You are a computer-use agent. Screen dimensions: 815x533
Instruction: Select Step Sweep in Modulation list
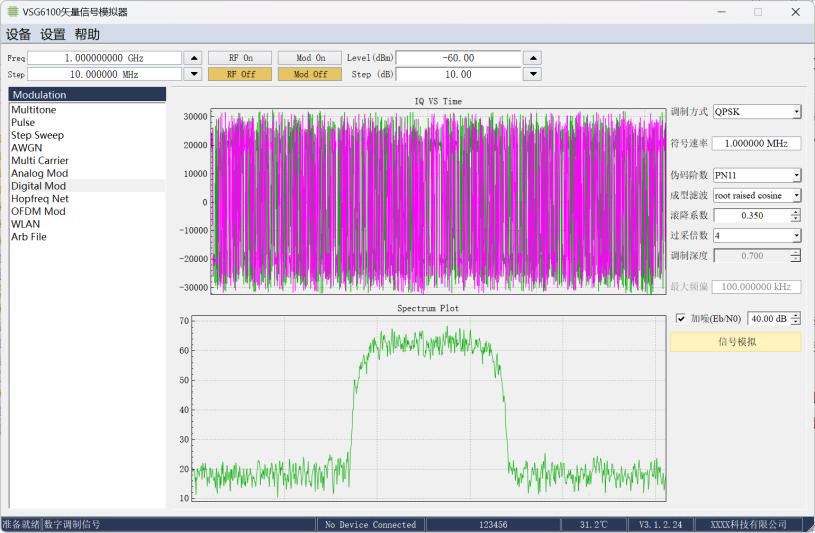tap(87, 135)
